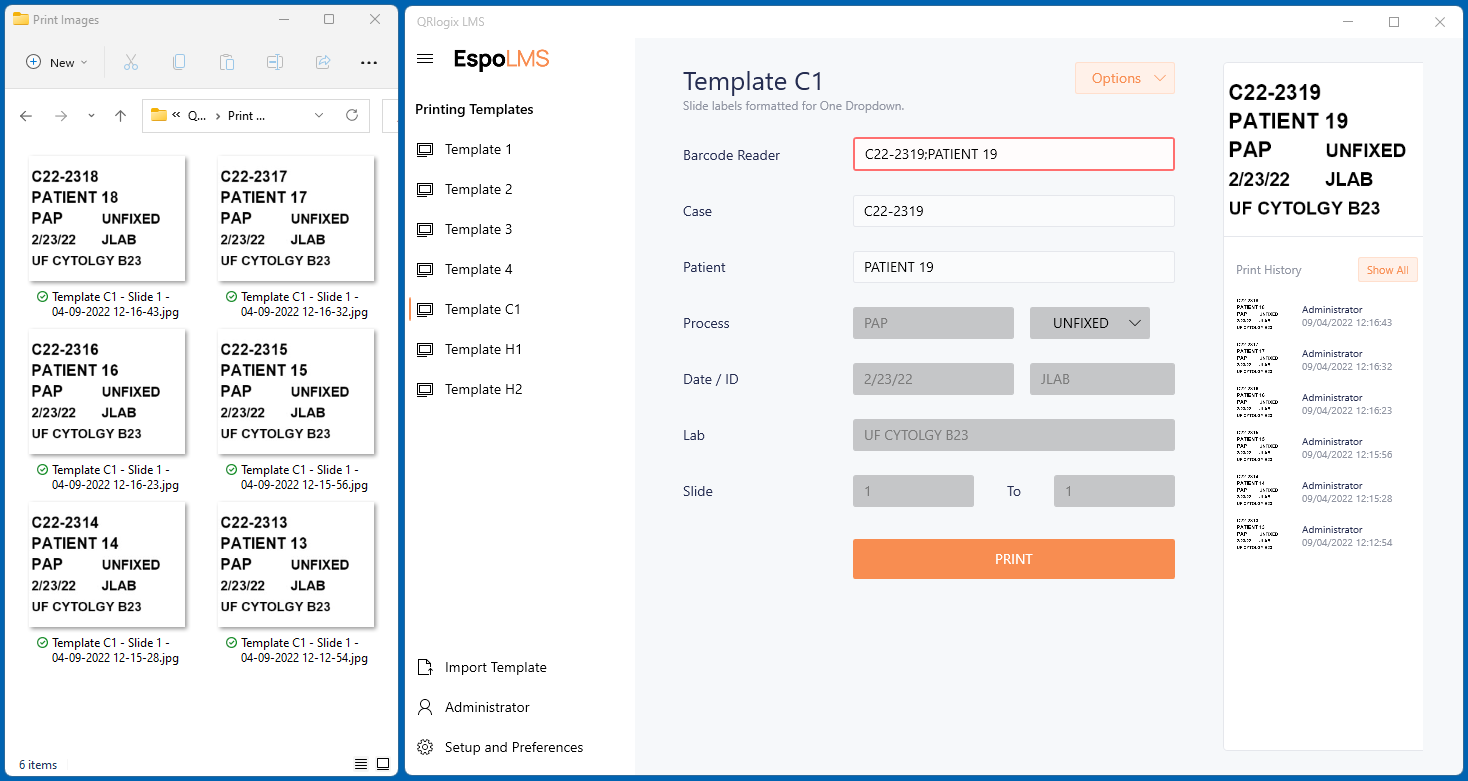
Task: Click the file name ending 12-12-54.jpg
Action: tap(304, 650)
